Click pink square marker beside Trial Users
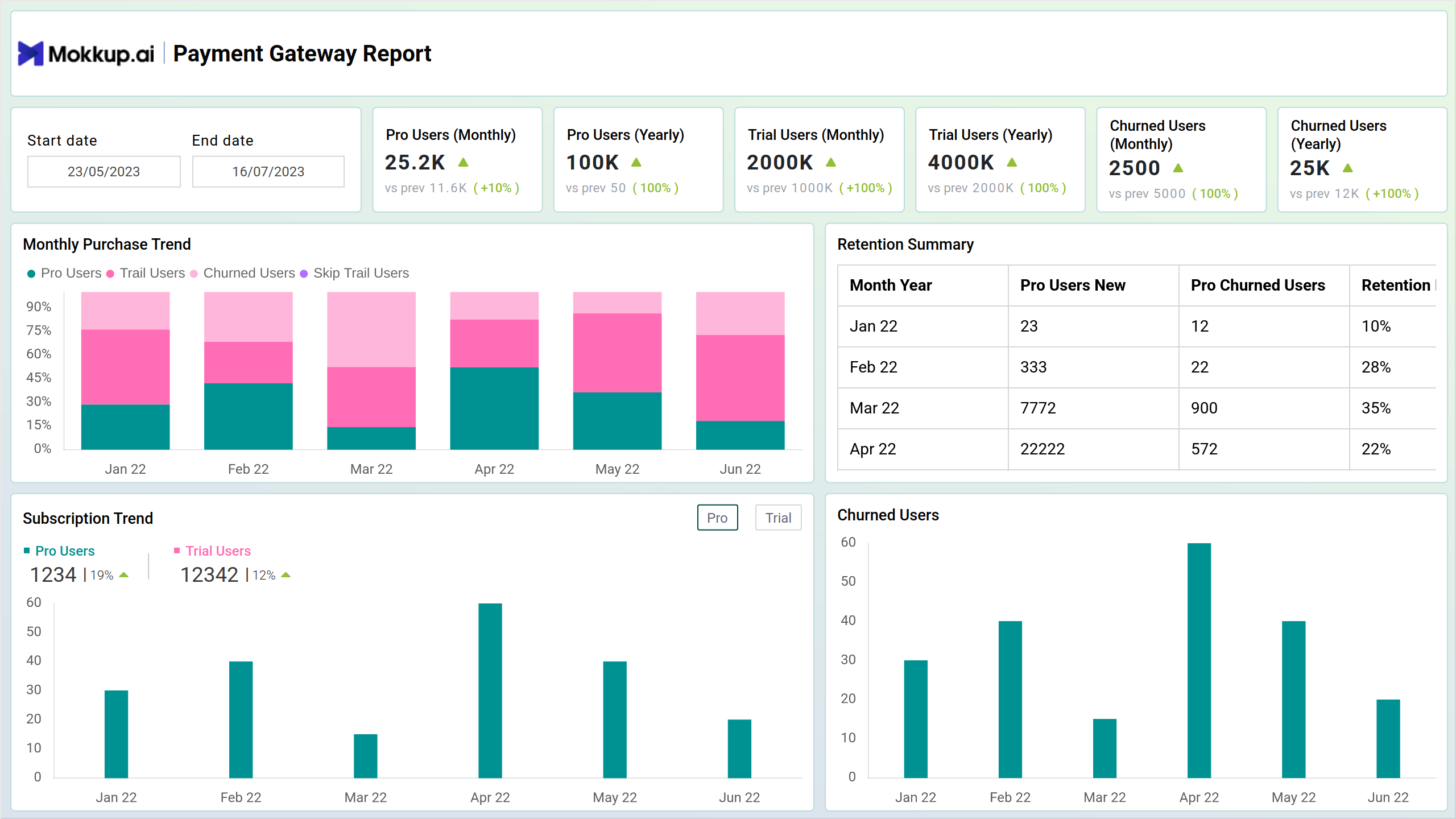This screenshot has width=1456, height=819. [177, 550]
